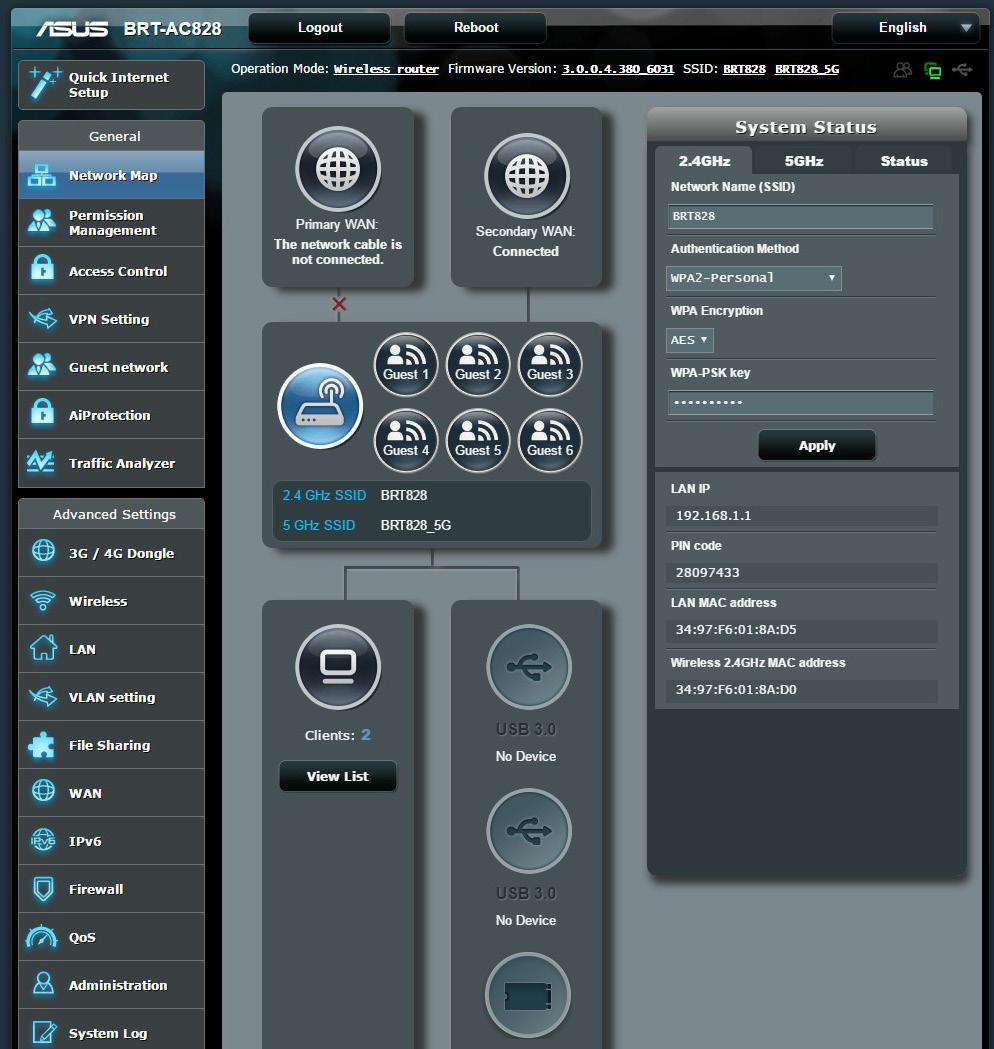Apply the wireless settings
This screenshot has height=1049, width=994.
817,446
